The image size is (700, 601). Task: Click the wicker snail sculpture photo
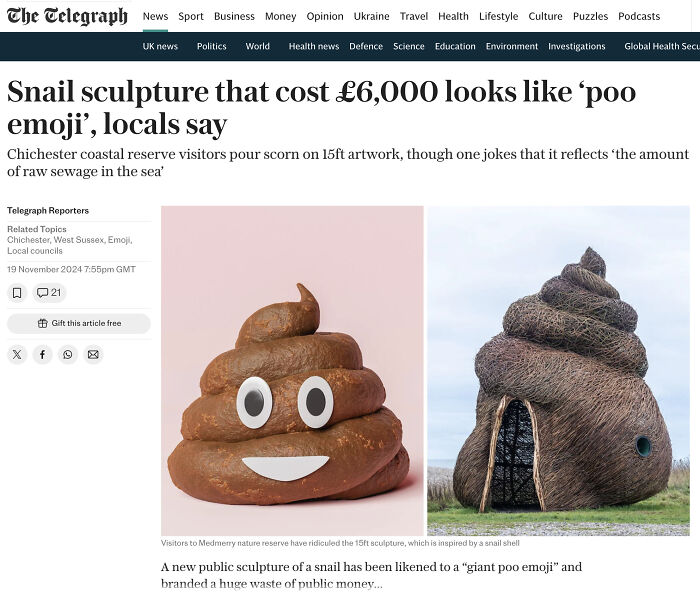click(558, 371)
